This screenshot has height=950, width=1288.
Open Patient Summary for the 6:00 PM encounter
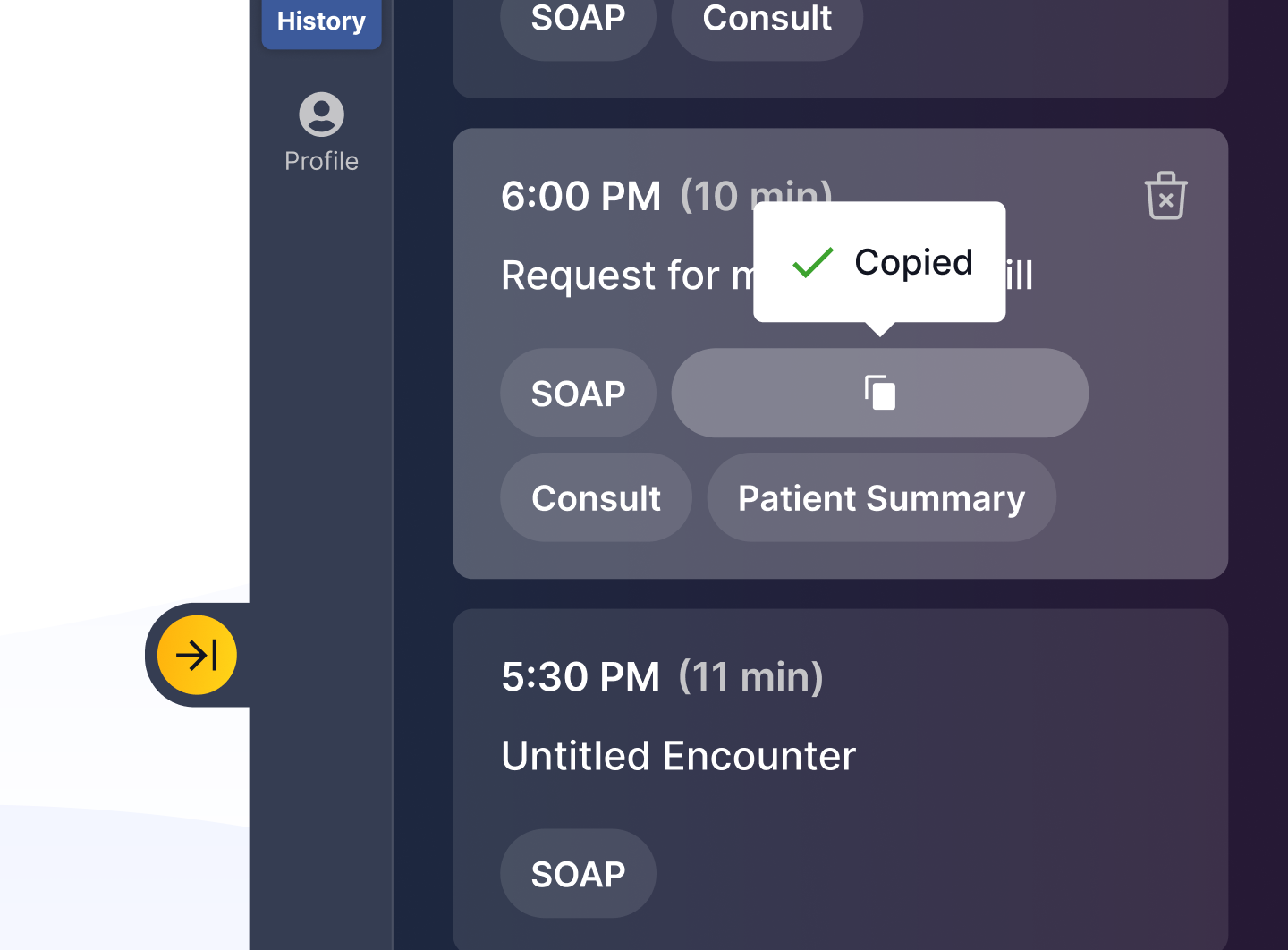pyautogui.click(x=881, y=497)
